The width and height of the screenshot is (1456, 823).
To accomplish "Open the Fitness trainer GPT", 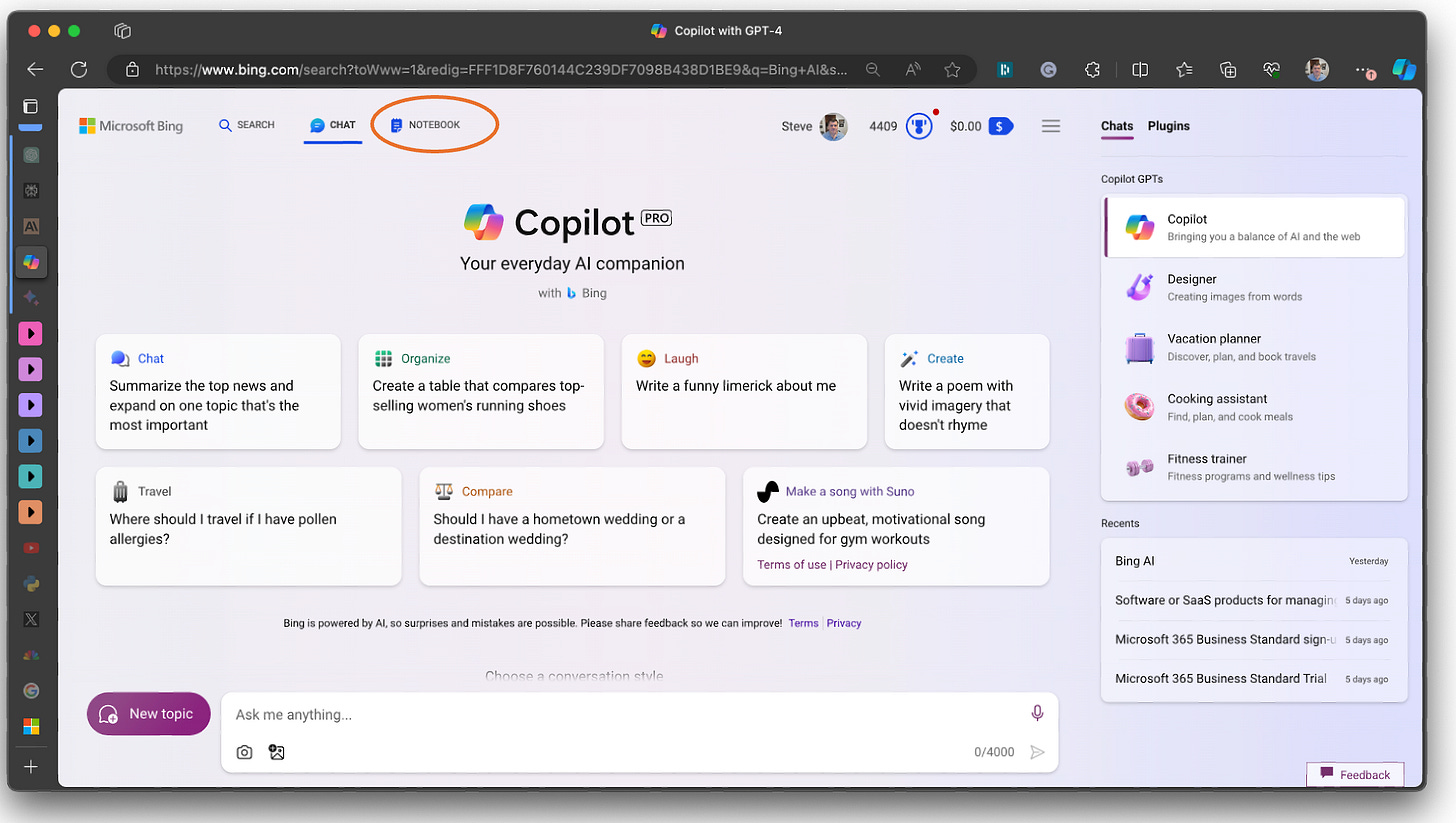I will (1254, 467).
